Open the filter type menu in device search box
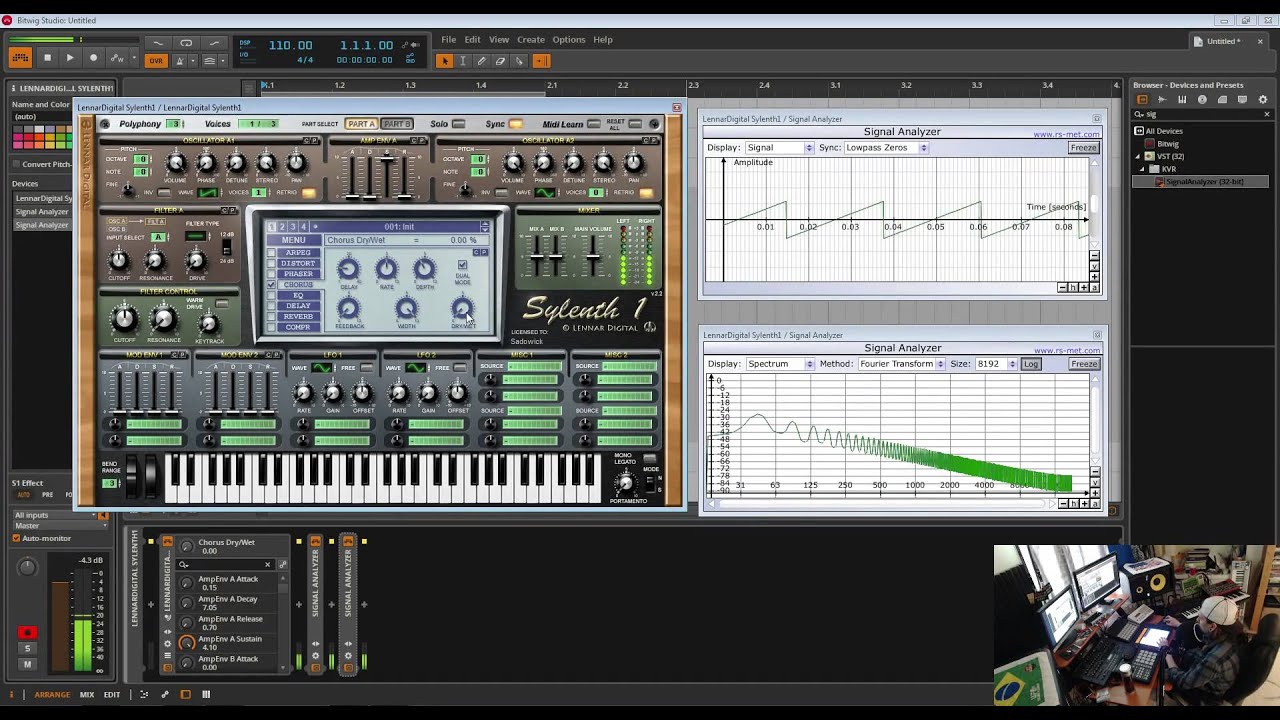Screen dimensions: 1280x720 pos(184,565)
